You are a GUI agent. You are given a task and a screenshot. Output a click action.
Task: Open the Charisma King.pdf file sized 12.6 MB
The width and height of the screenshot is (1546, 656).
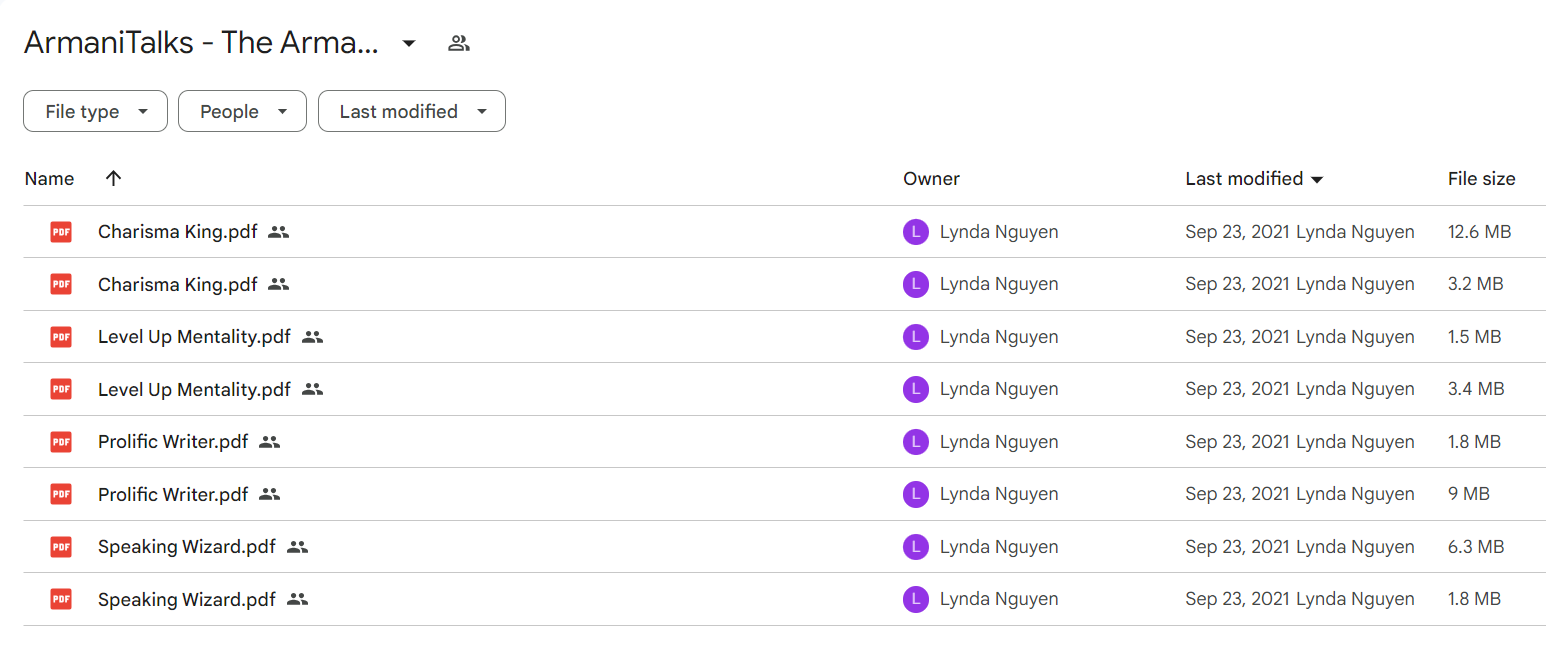[x=177, y=232]
